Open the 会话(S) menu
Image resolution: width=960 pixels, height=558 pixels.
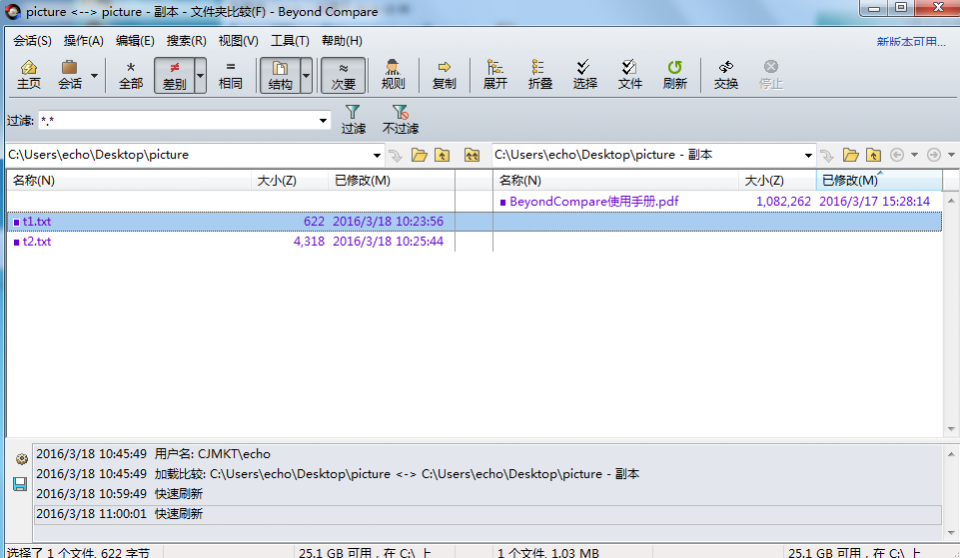[x=32, y=41]
